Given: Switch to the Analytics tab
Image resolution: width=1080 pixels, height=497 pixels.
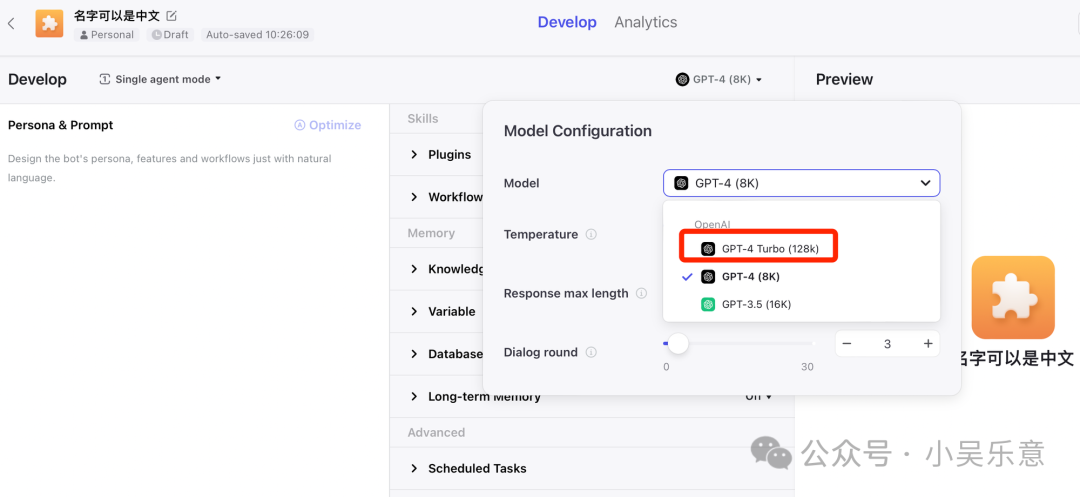Looking at the screenshot, I should click(x=645, y=22).
